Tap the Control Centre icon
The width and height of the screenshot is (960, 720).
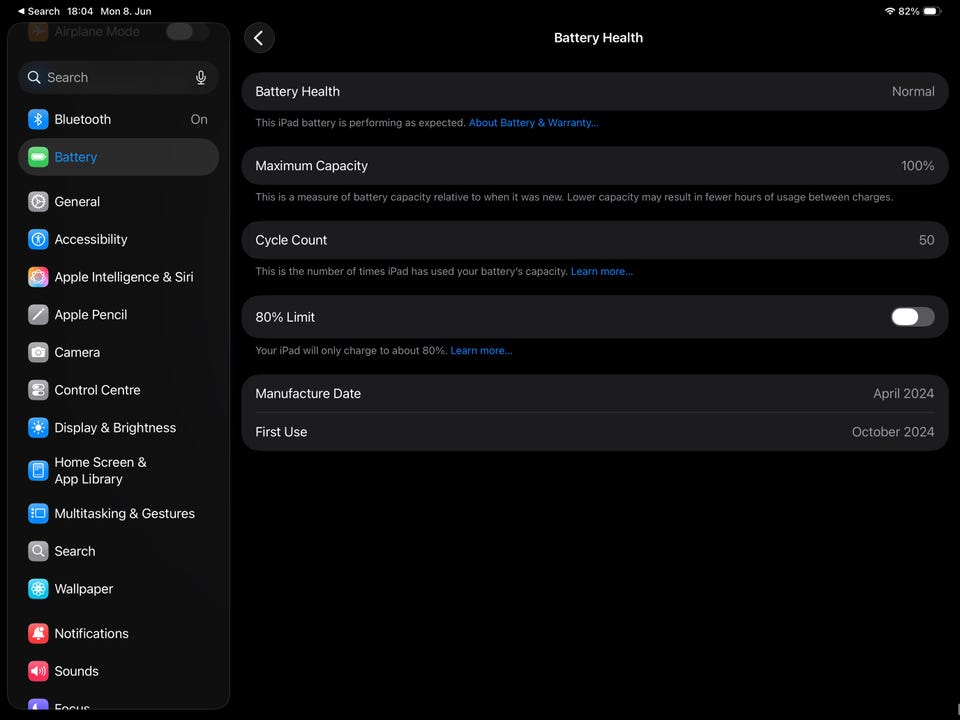pyautogui.click(x=38, y=390)
